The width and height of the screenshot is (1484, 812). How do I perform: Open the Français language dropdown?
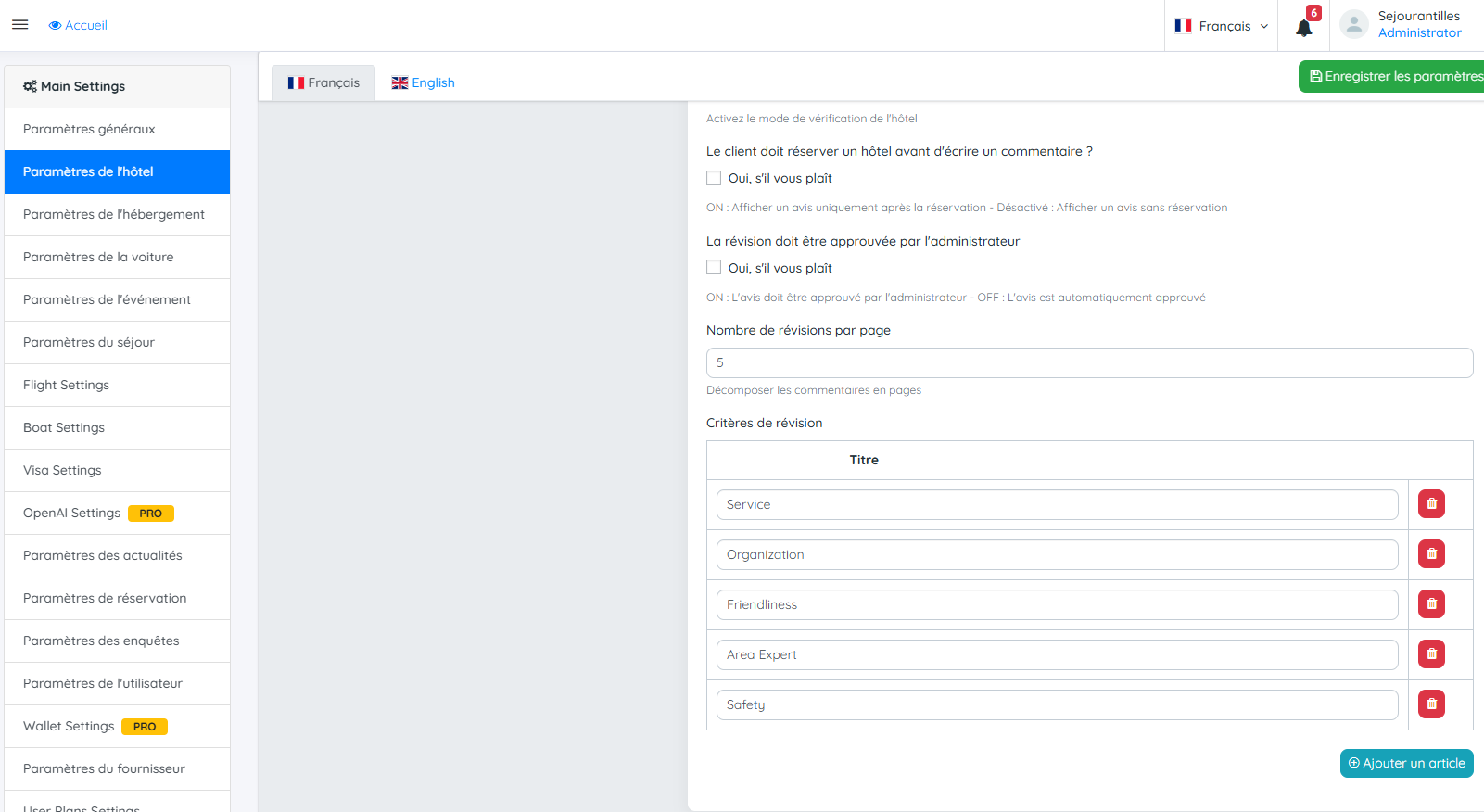[x=1221, y=26]
